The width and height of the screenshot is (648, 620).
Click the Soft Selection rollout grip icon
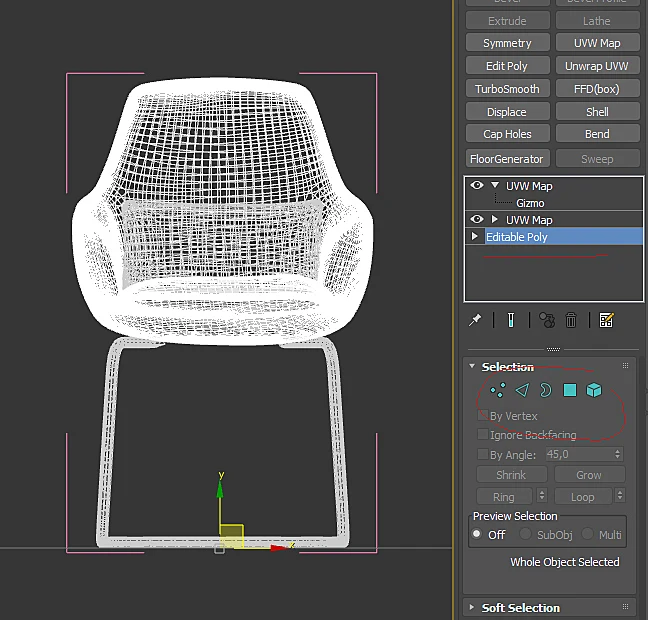(x=625, y=607)
